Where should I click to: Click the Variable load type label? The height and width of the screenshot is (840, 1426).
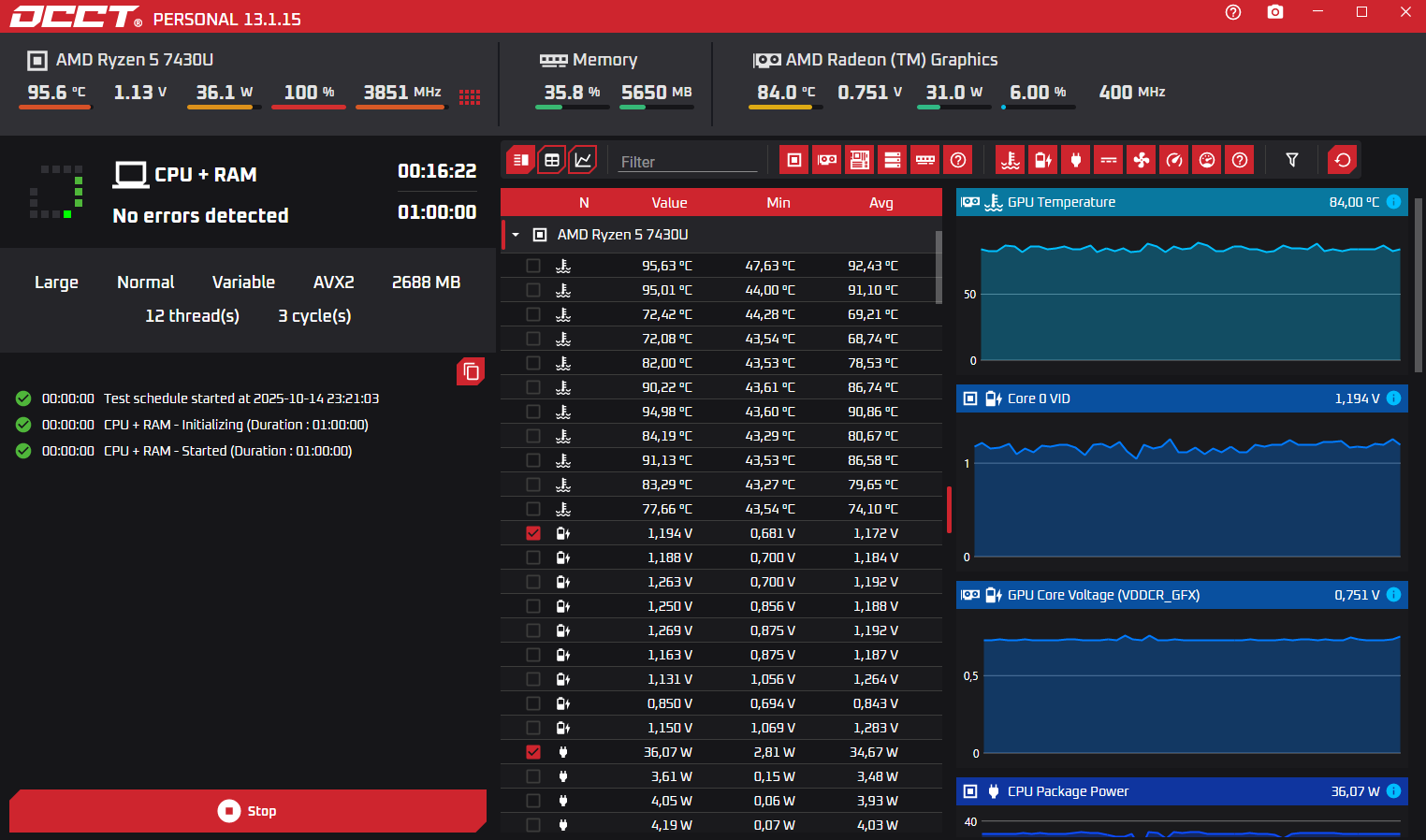243,282
